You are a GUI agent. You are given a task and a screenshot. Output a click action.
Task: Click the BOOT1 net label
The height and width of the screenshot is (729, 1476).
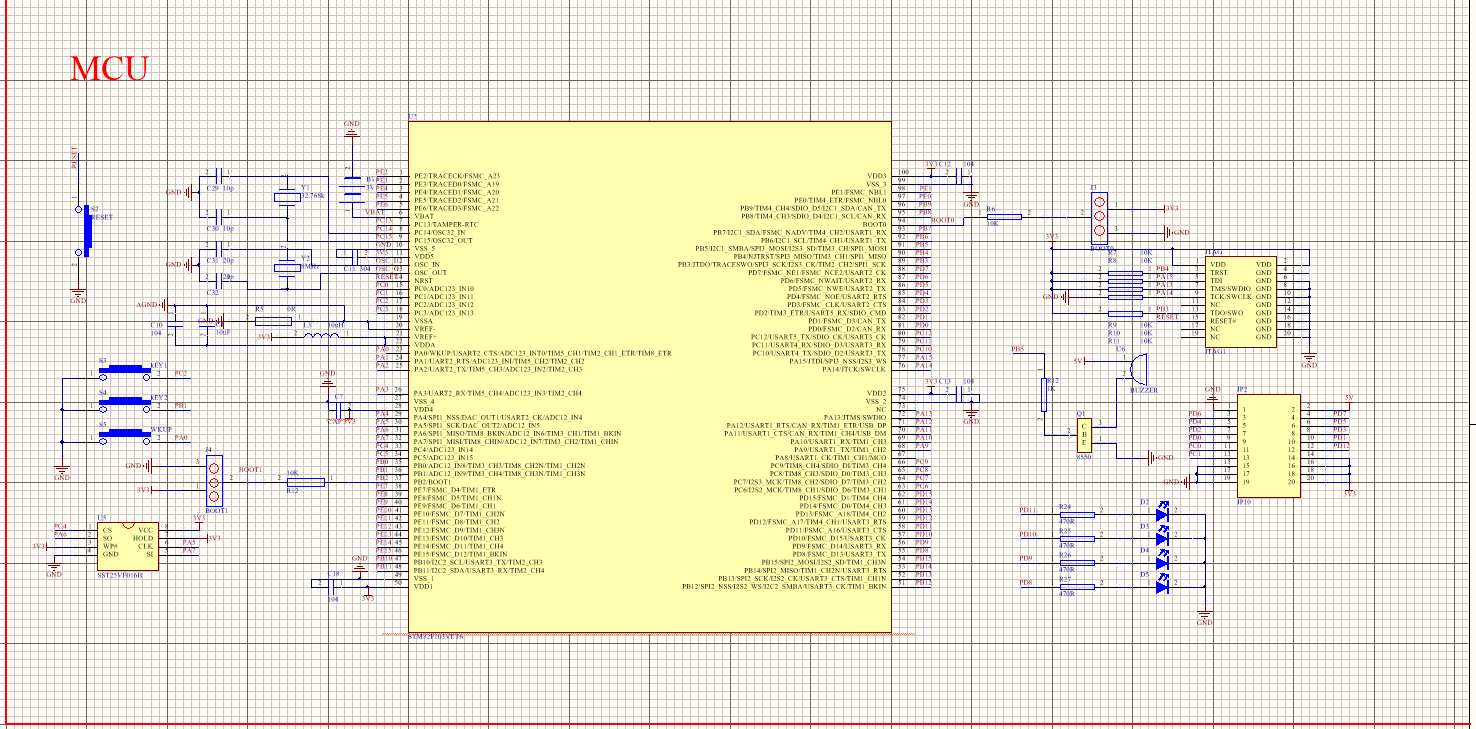point(251,470)
